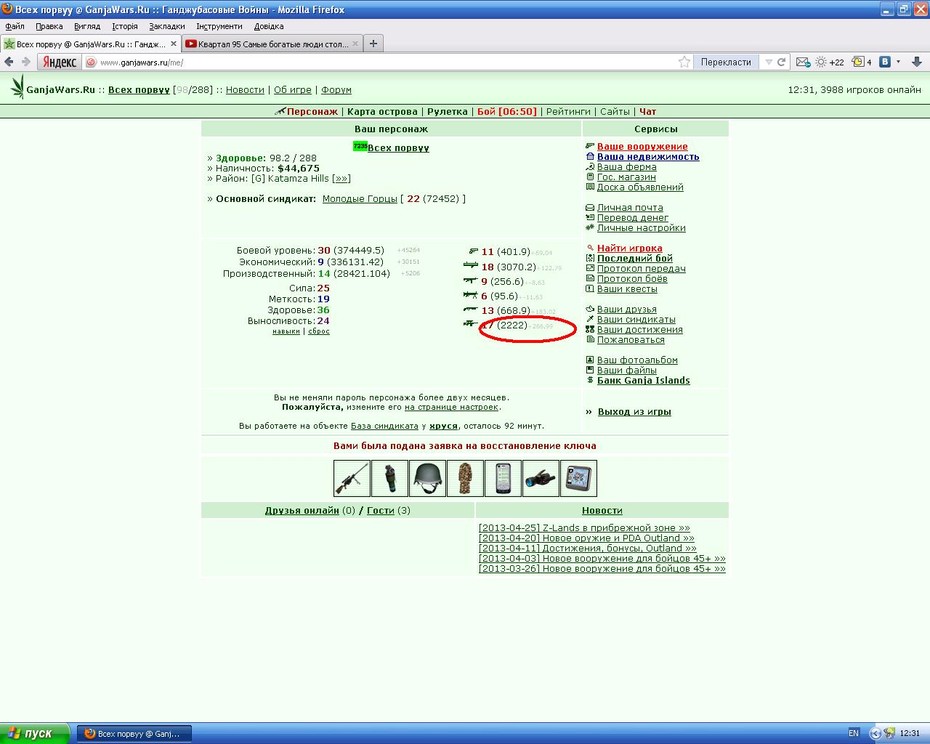Click the browser forward arrow
The width and height of the screenshot is (930, 744).
pyautogui.click(x=26, y=62)
